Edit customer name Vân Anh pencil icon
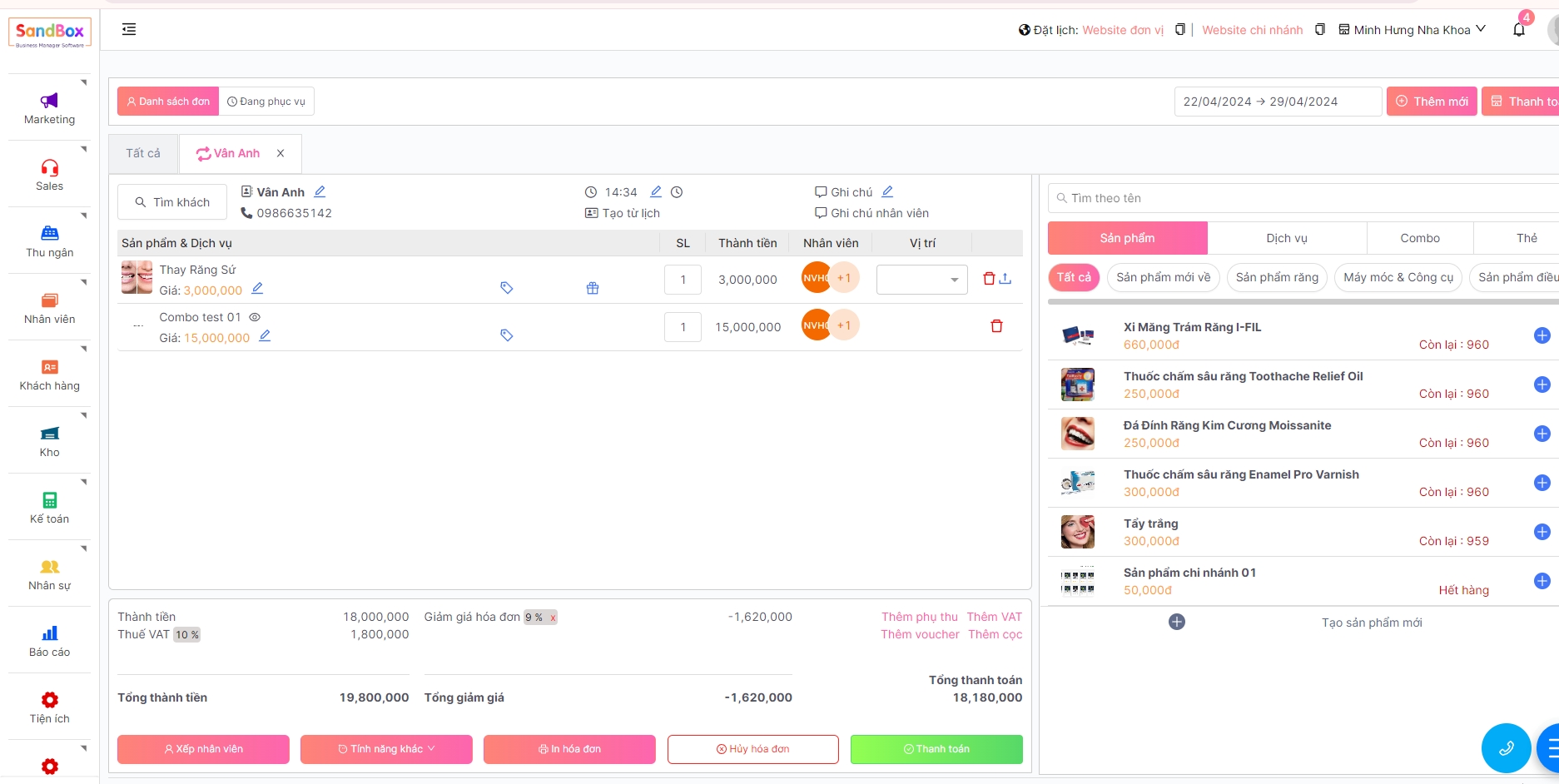Screen dimensions: 1559x784 pyautogui.click(x=320, y=191)
